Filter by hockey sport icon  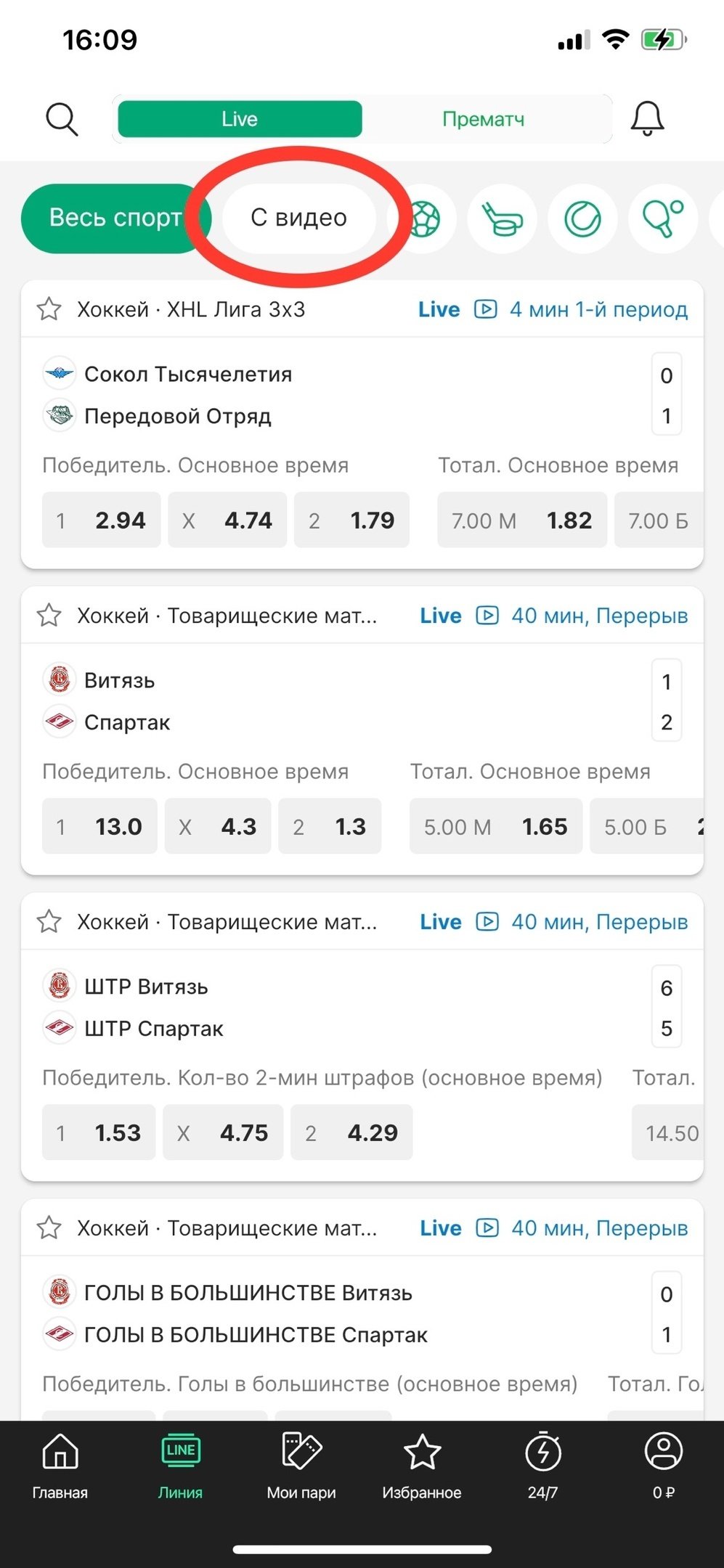(503, 219)
